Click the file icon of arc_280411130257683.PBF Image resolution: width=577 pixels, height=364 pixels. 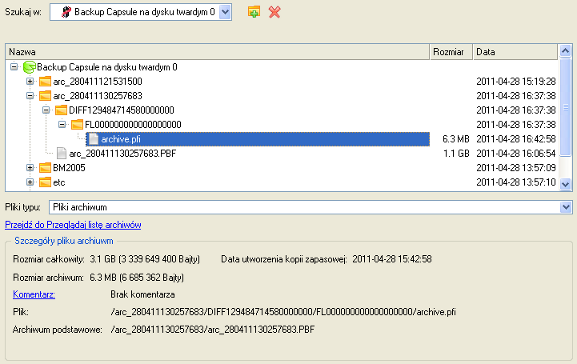62,153
